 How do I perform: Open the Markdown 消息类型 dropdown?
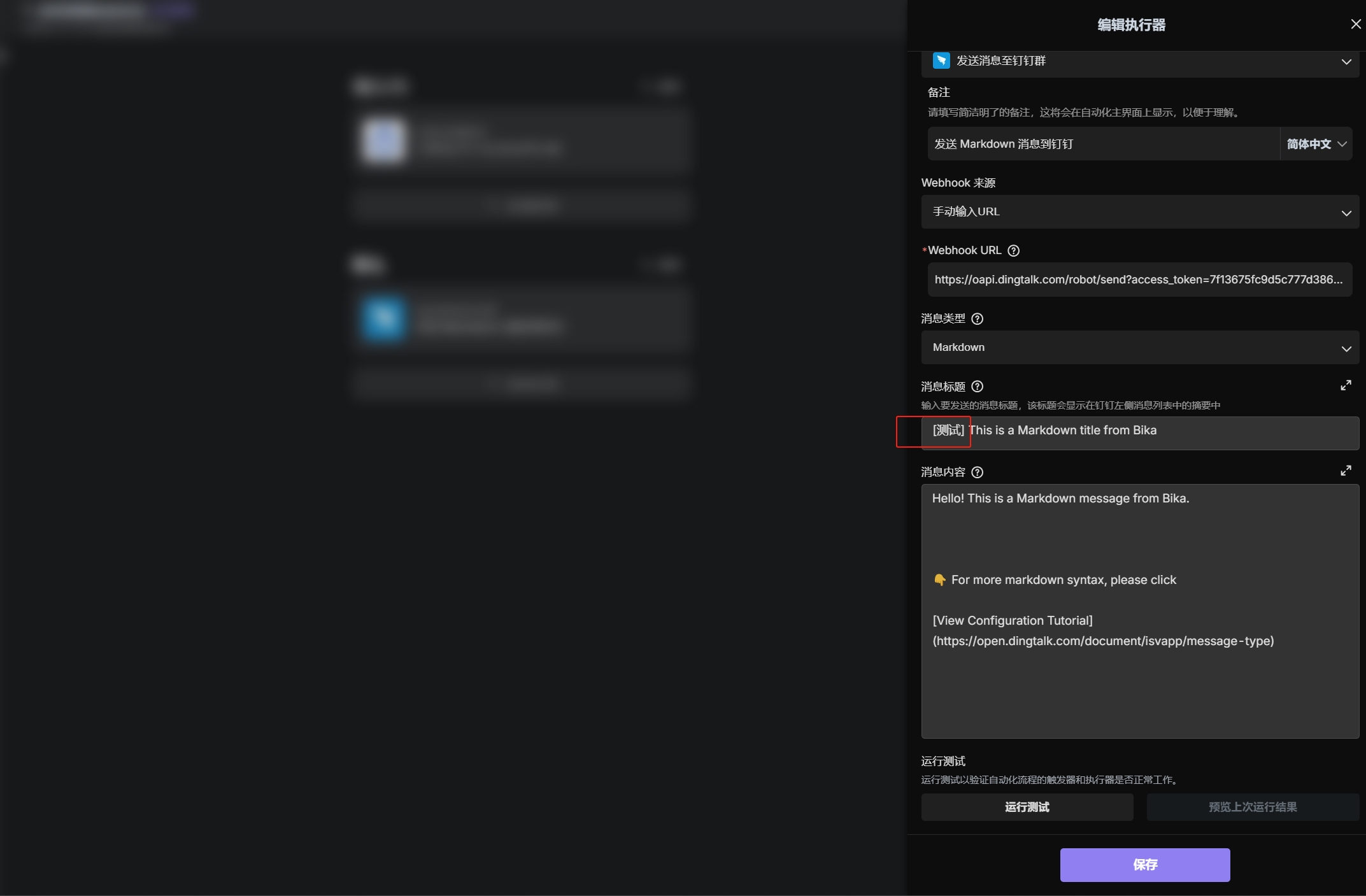(1140, 348)
